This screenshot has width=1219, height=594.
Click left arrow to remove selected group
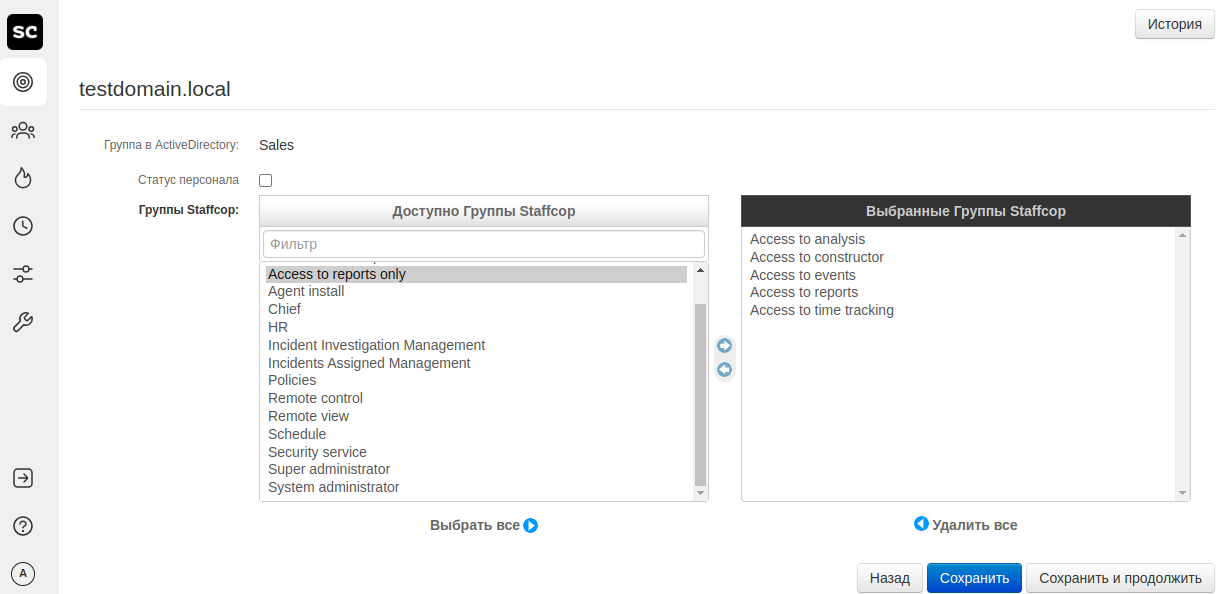click(725, 370)
